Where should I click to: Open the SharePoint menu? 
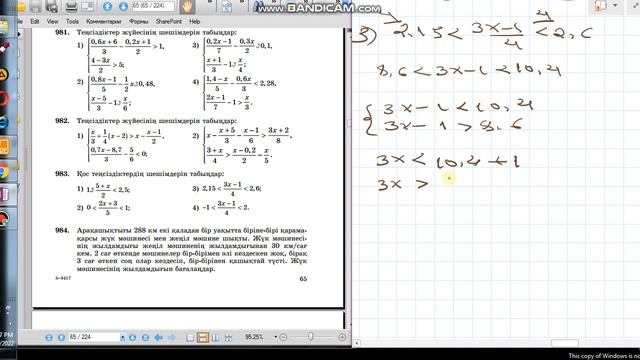click(x=169, y=21)
